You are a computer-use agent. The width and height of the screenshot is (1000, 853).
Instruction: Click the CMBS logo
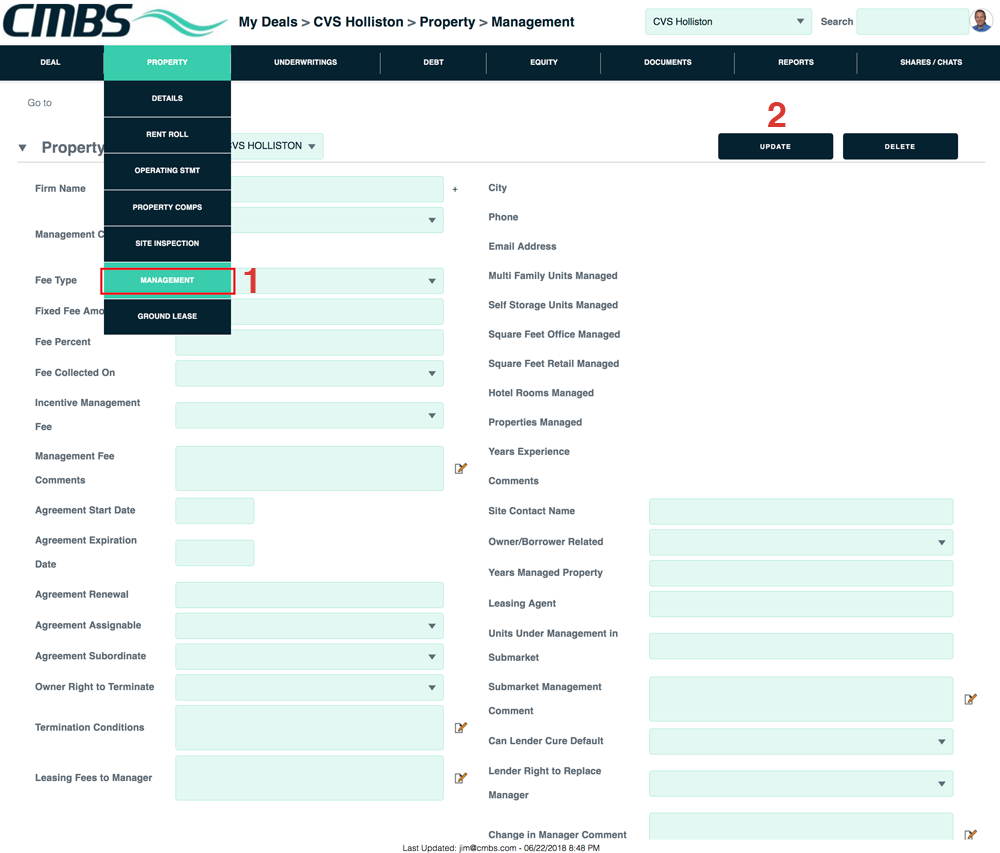click(x=115, y=20)
